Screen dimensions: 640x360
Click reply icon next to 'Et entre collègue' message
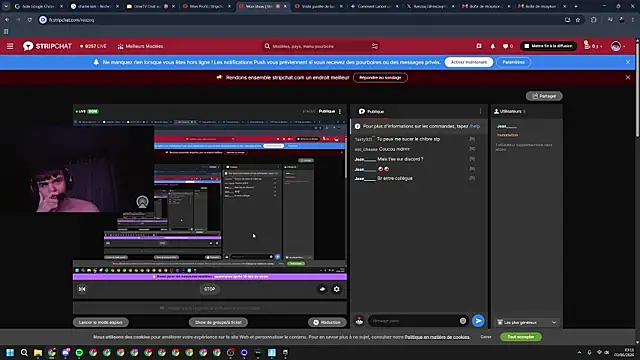point(472,178)
